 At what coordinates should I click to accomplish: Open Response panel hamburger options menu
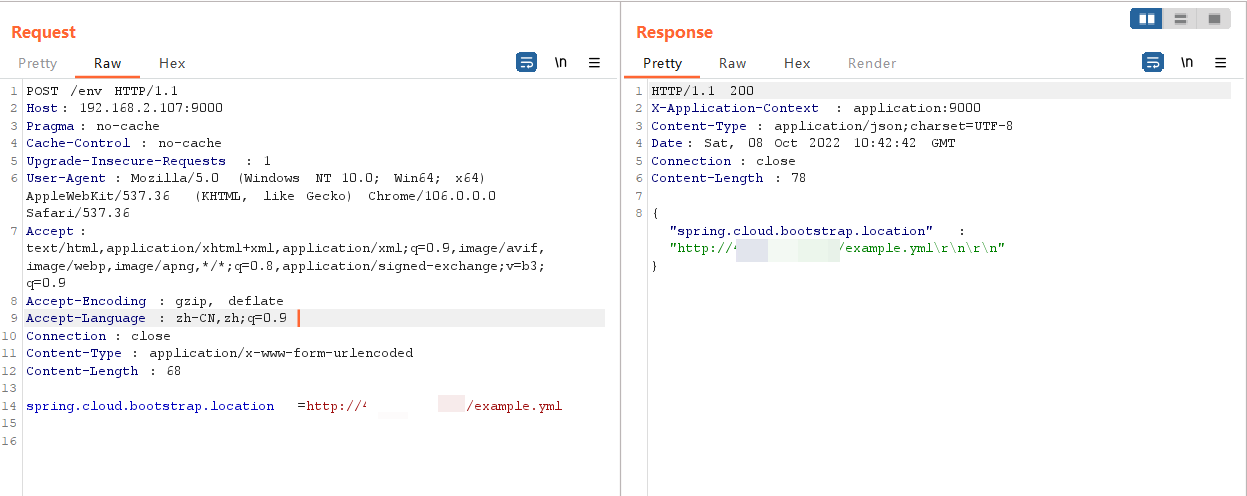1220,63
